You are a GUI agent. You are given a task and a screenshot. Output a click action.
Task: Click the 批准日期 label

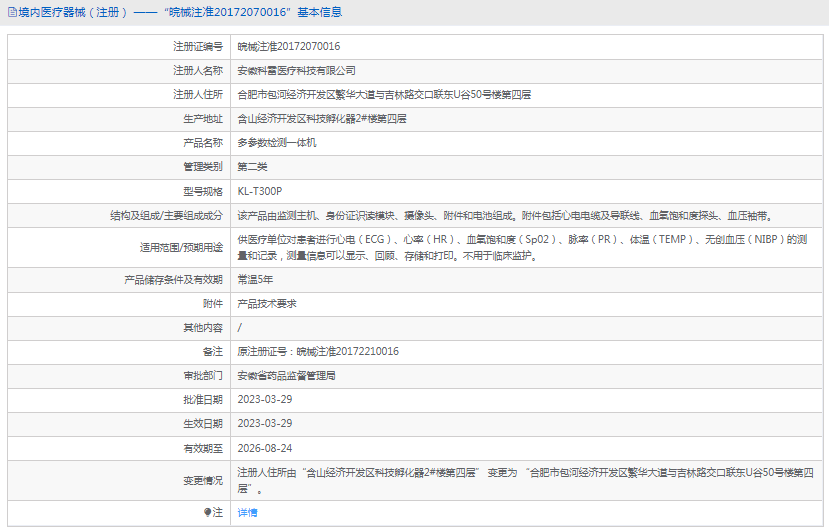203,399
